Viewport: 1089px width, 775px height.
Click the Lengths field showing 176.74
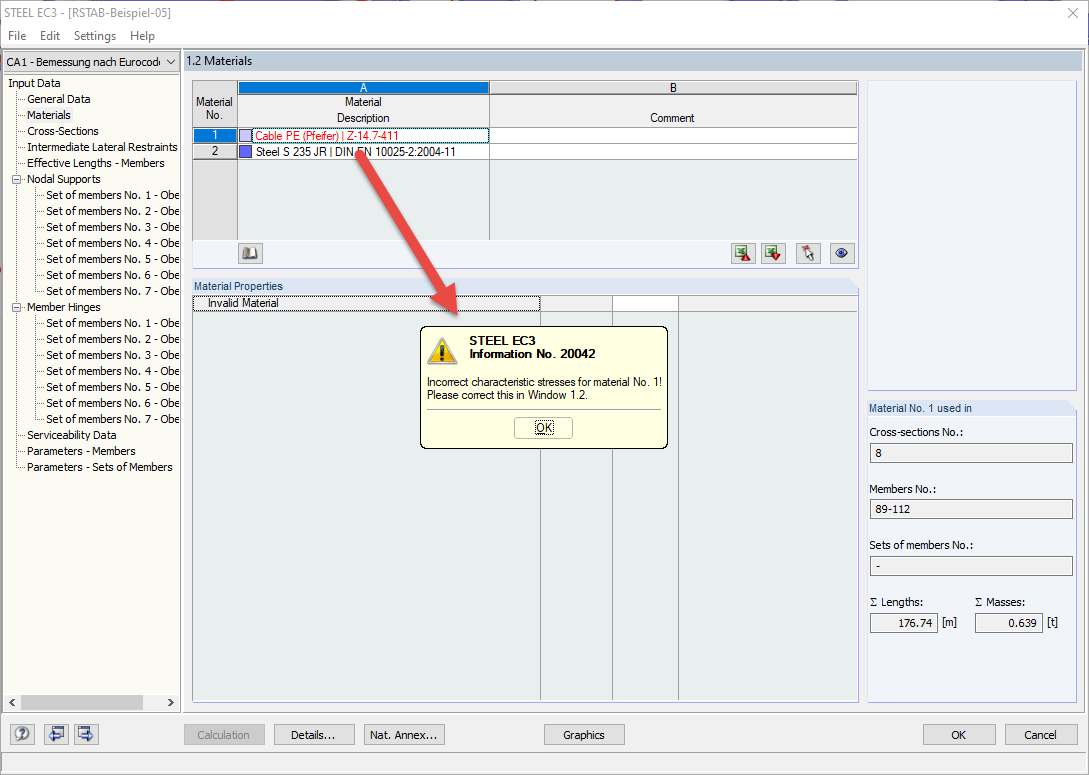(904, 623)
